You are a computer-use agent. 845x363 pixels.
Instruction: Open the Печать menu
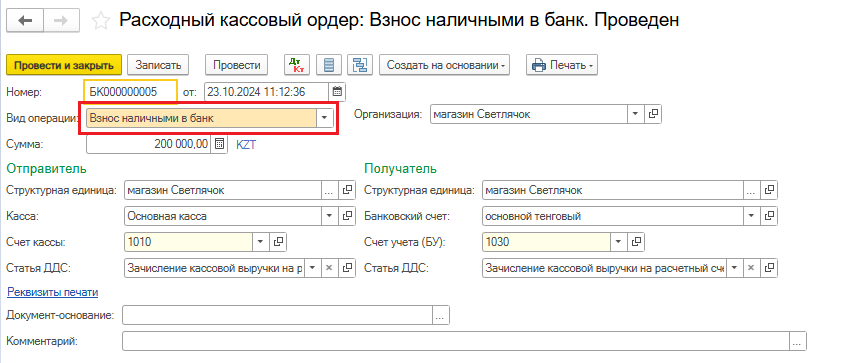(x=562, y=65)
